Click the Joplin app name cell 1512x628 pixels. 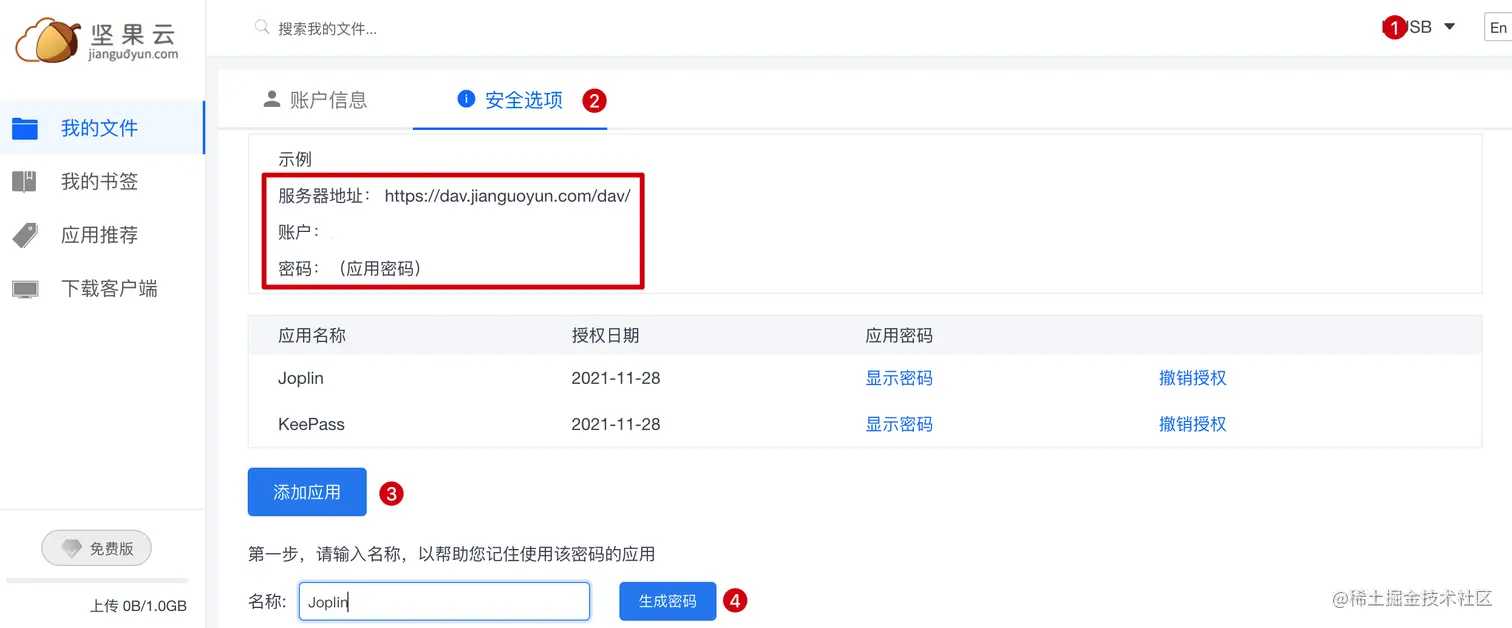(301, 378)
